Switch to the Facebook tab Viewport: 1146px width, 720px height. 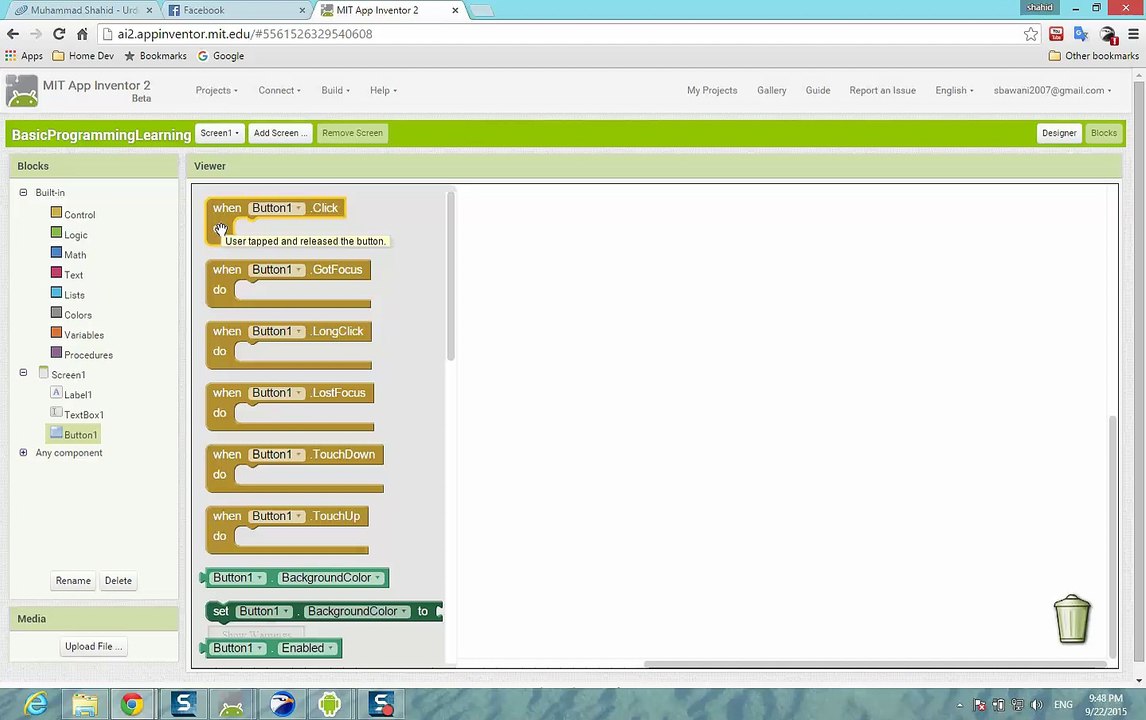[235, 10]
